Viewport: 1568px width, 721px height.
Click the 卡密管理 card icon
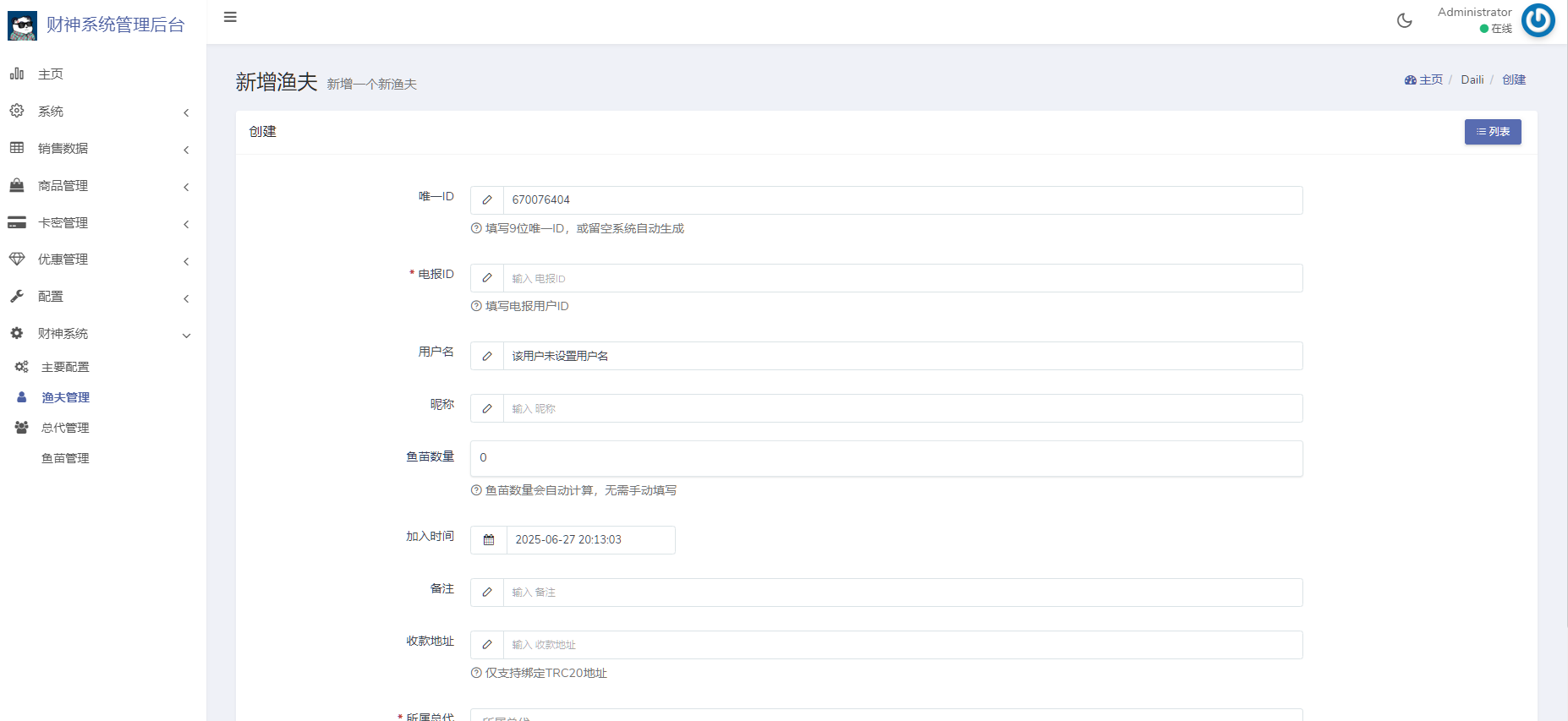[x=17, y=222]
